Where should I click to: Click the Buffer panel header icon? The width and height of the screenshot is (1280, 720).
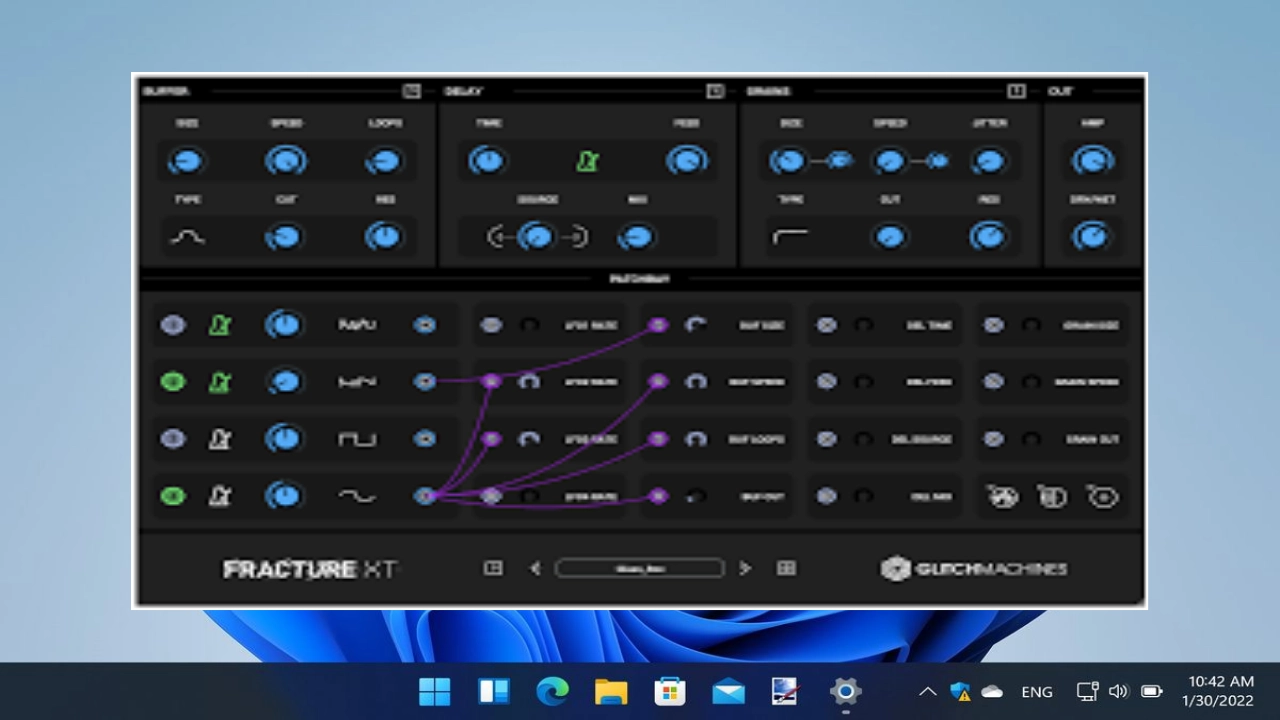(411, 91)
